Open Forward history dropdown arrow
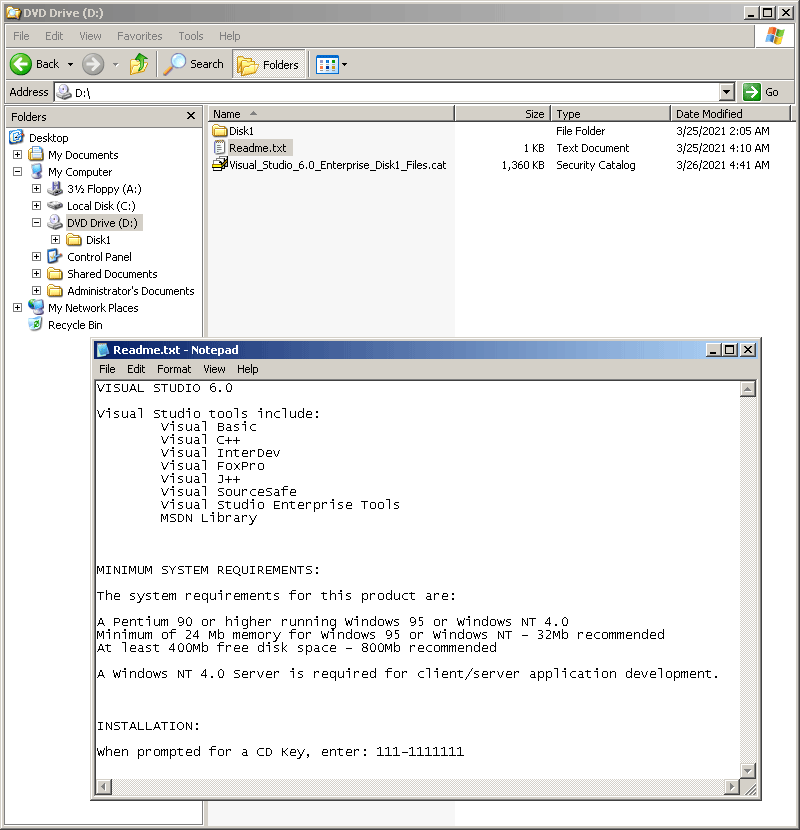The width and height of the screenshot is (800, 830). [x=115, y=65]
